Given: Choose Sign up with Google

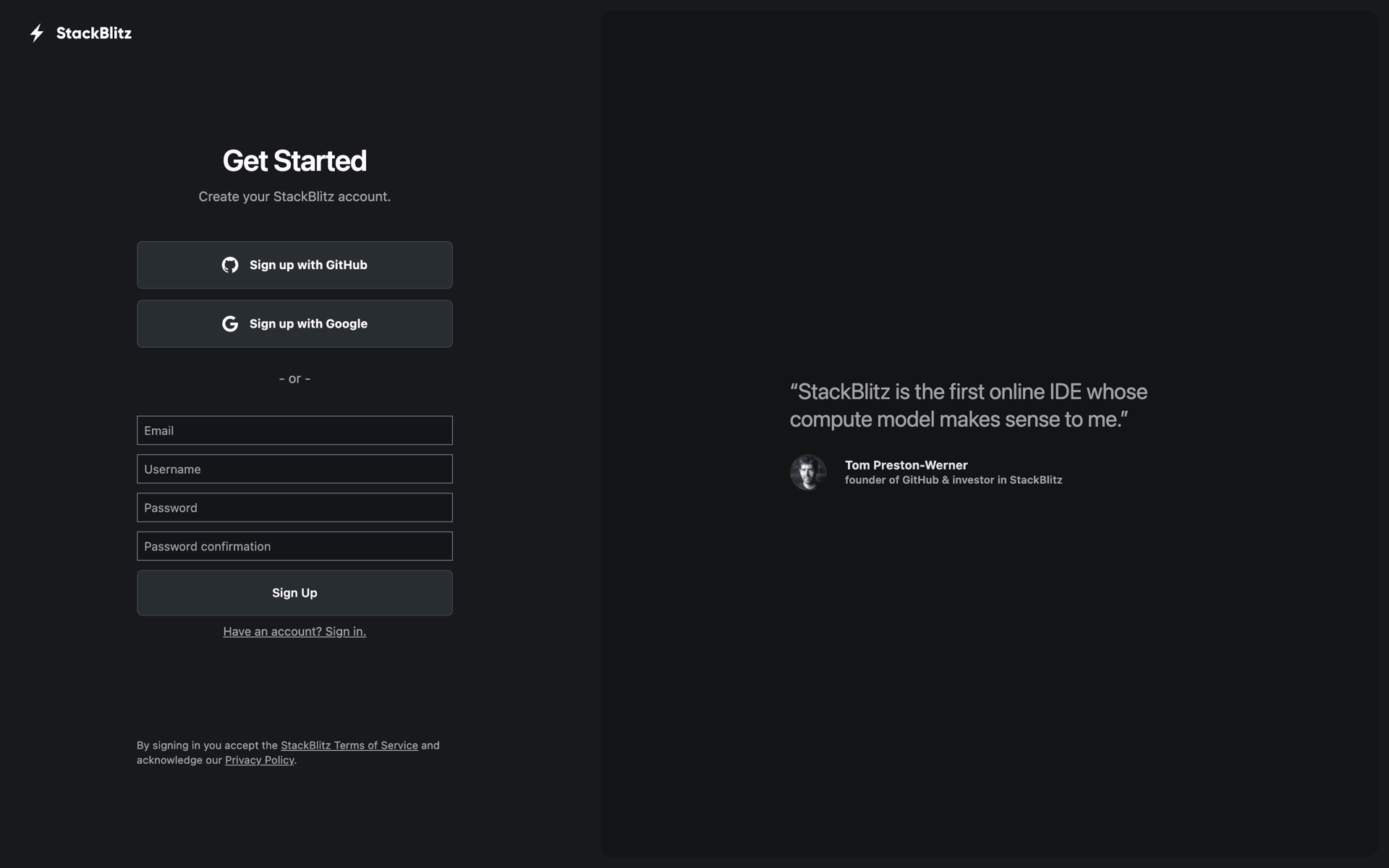Looking at the screenshot, I should coord(294,324).
